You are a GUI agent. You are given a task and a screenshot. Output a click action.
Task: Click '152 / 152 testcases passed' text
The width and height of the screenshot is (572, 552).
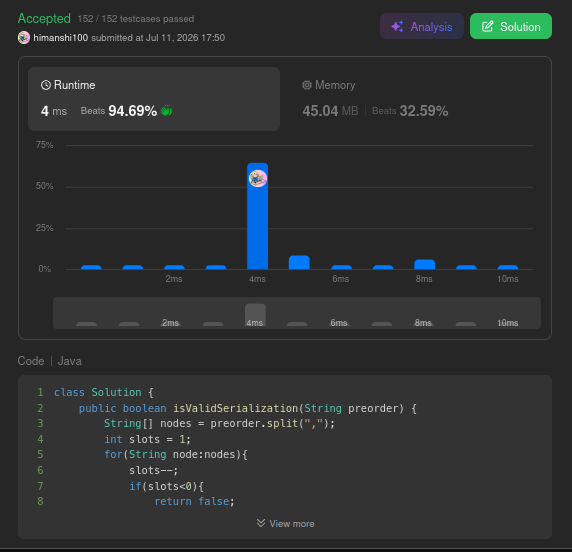[x=136, y=19]
